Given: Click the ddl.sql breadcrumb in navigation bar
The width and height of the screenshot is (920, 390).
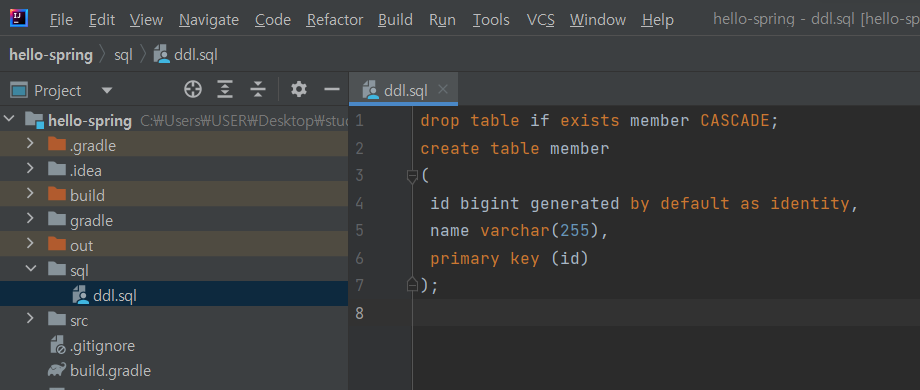Looking at the screenshot, I should [x=186, y=55].
